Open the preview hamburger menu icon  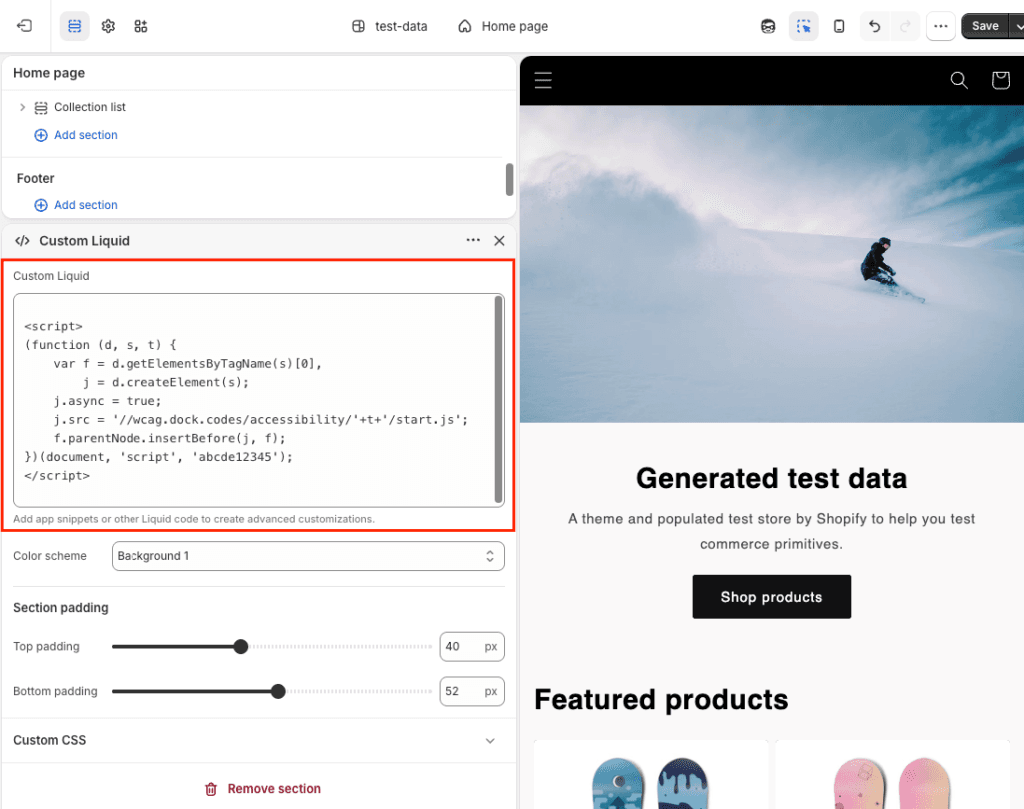coord(543,81)
